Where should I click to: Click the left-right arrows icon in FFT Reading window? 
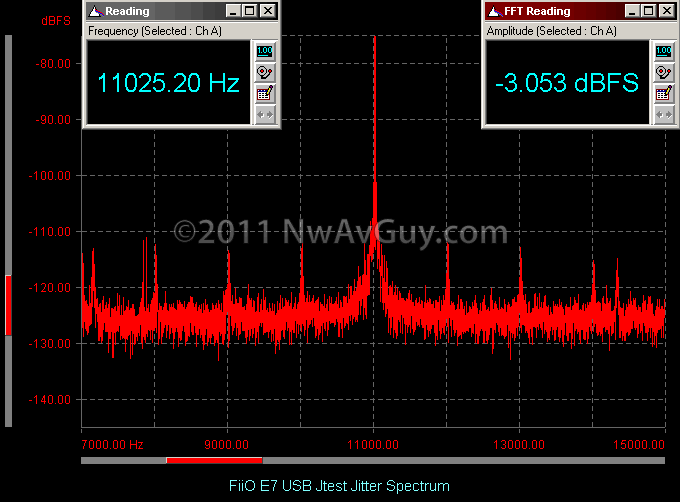coord(664,114)
